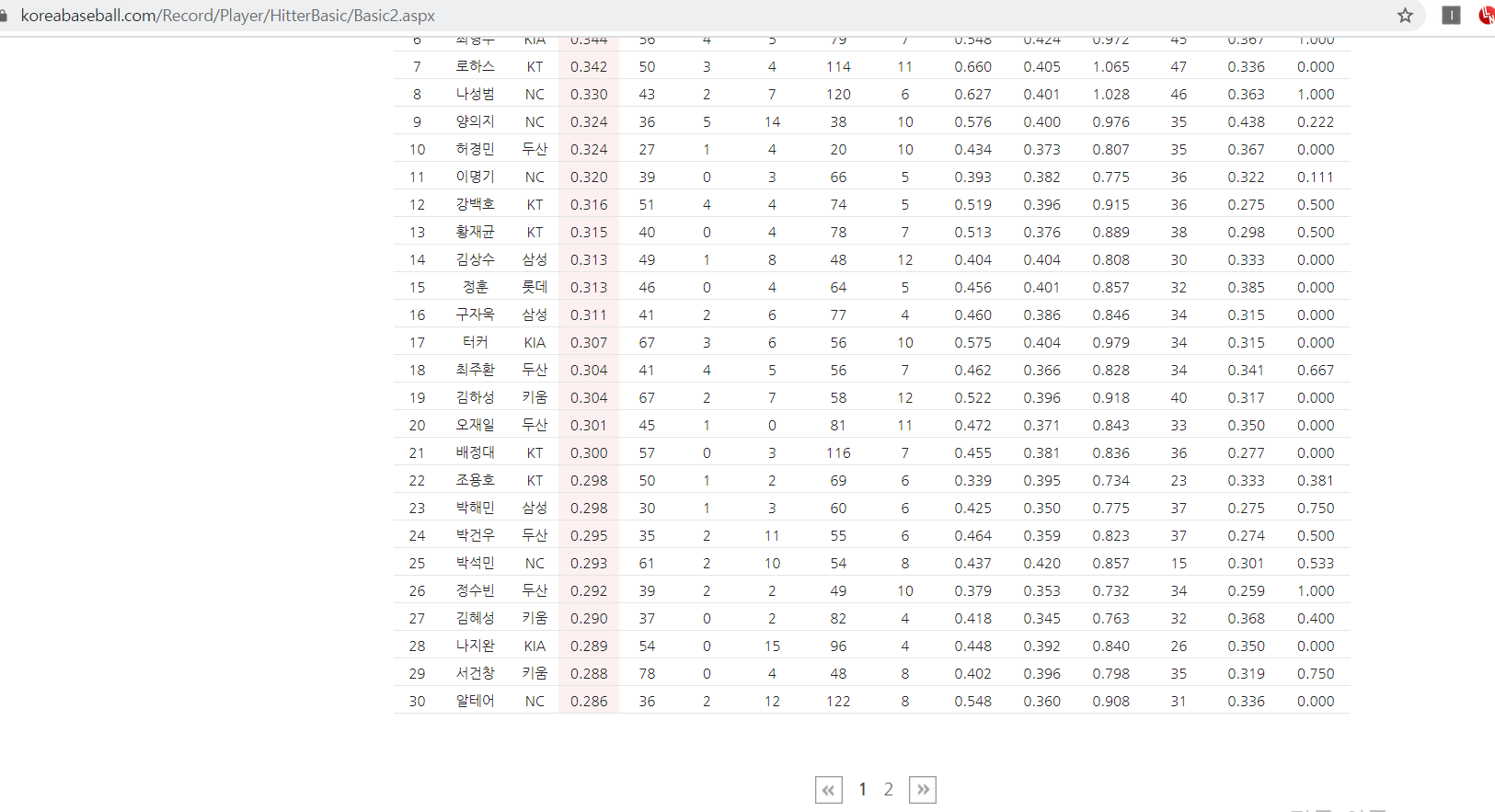The height and width of the screenshot is (812, 1495).
Task: Select batting average 0.300 in 배정대 row
Action: pos(589,452)
